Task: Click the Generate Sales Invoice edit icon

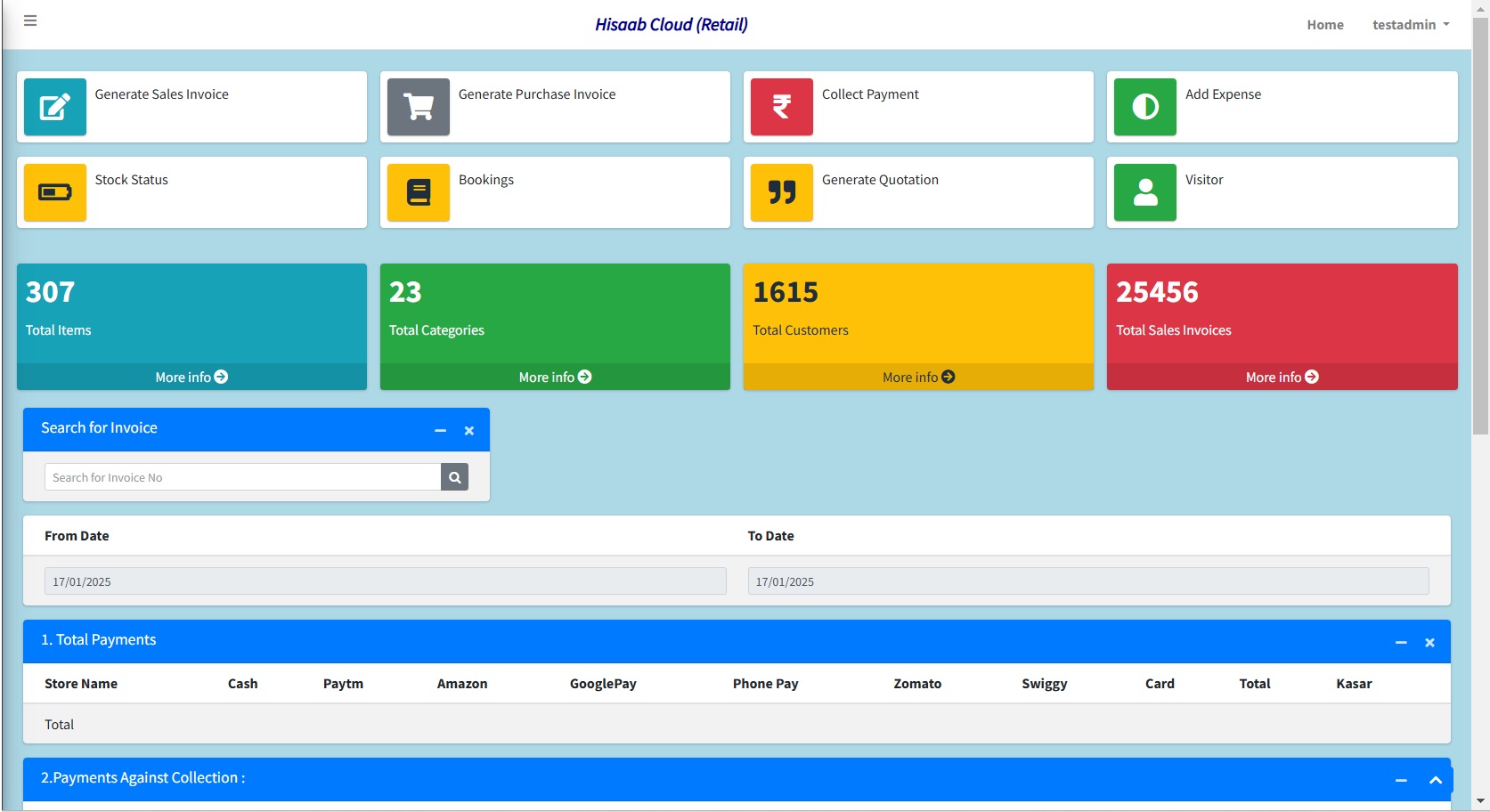Action: click(55, 107)
